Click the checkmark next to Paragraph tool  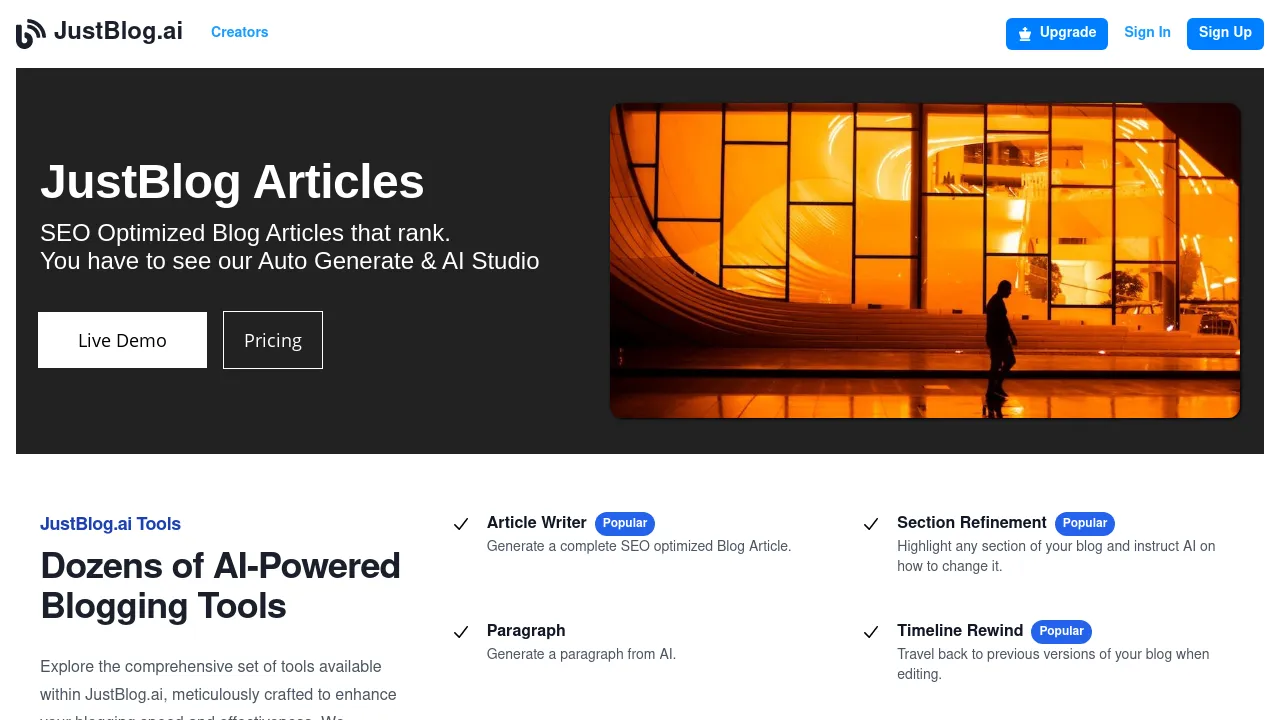[x=461, y=632]
